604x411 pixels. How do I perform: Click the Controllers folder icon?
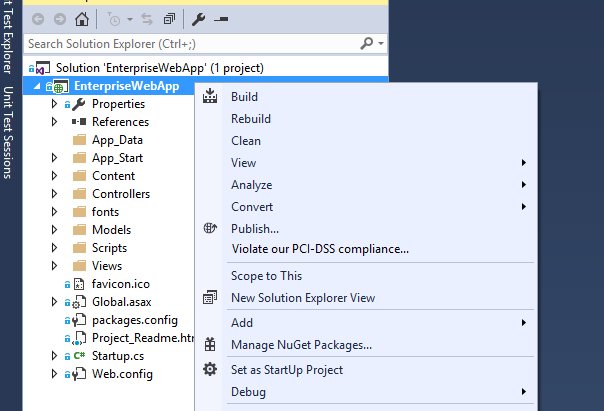click(x=79, y=194)
